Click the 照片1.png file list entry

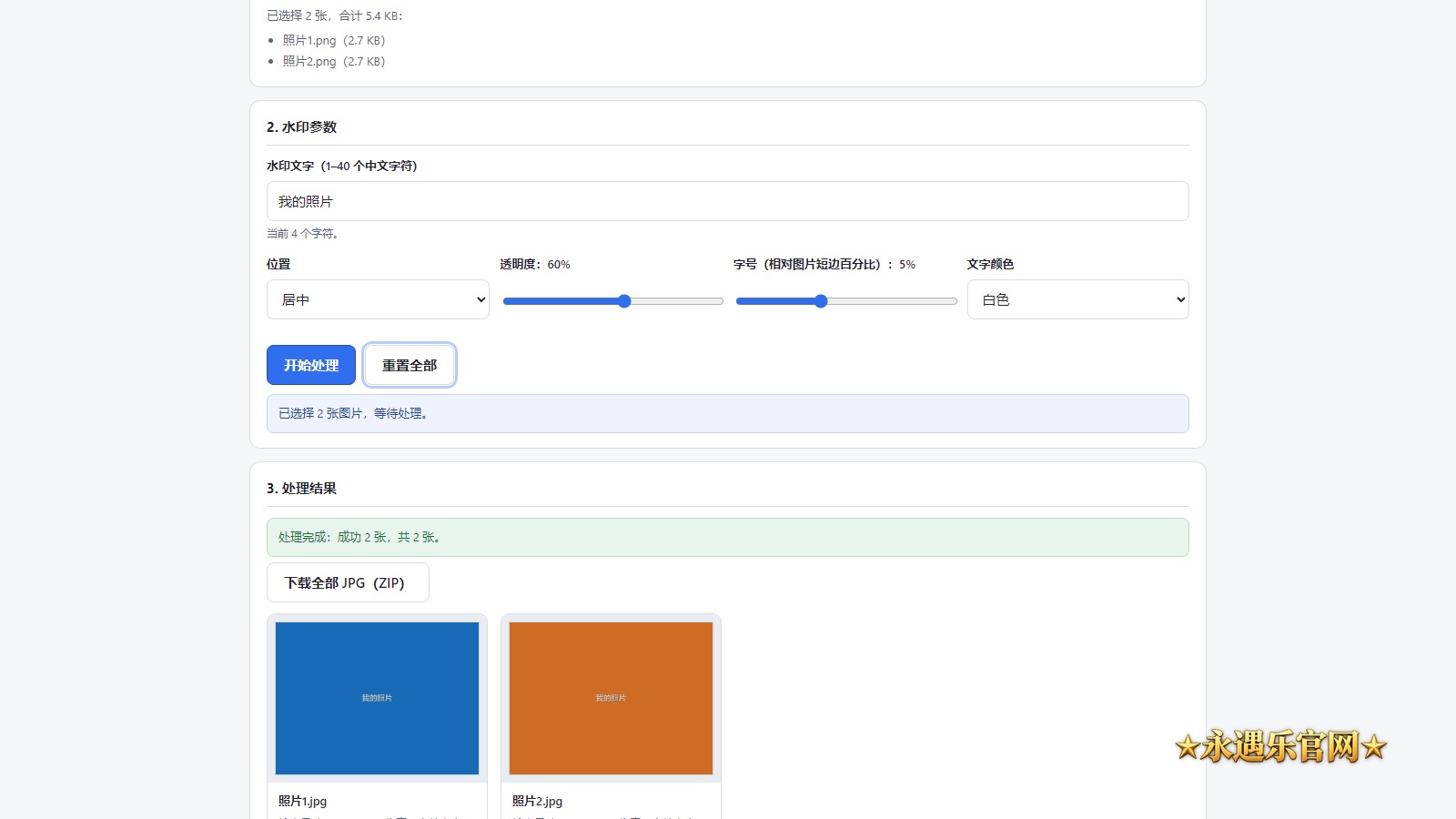(334, 40)
